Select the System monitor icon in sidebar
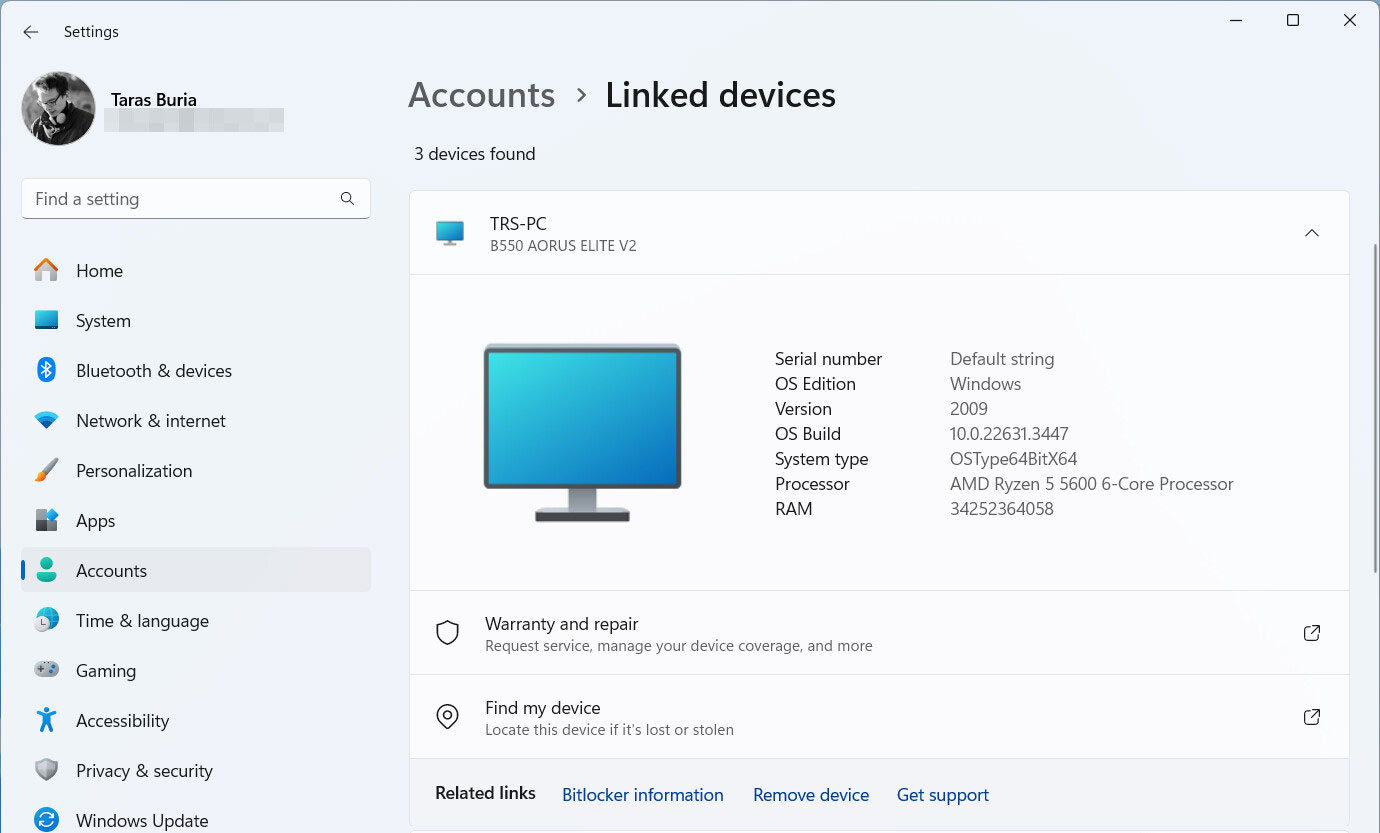Viewport: 1380px width, 833px height. point(46,320)
